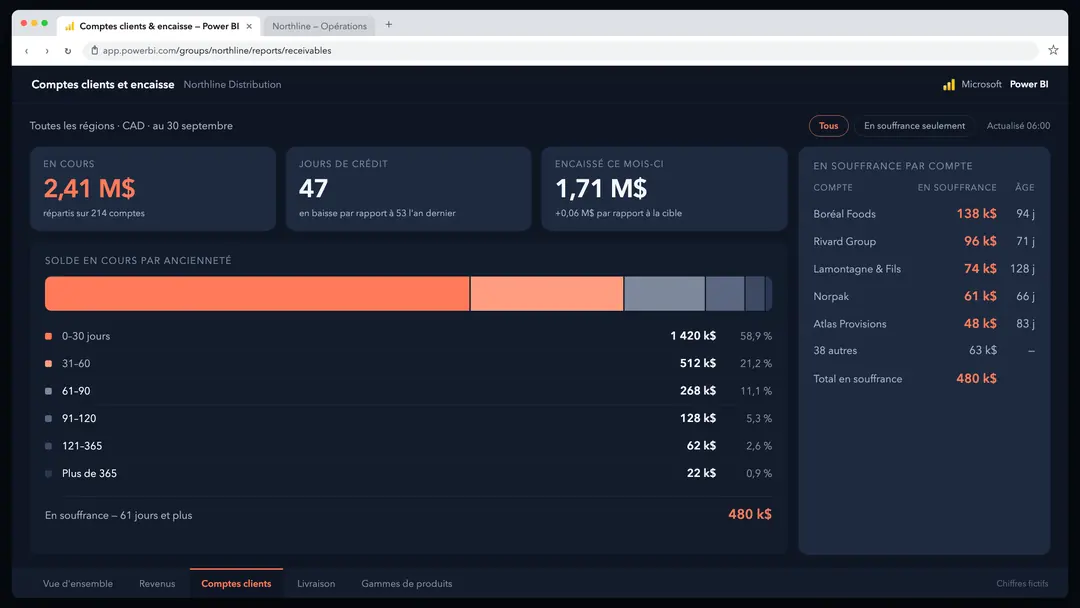Click the 1 420 k$ amount

[x=693, y=336]
